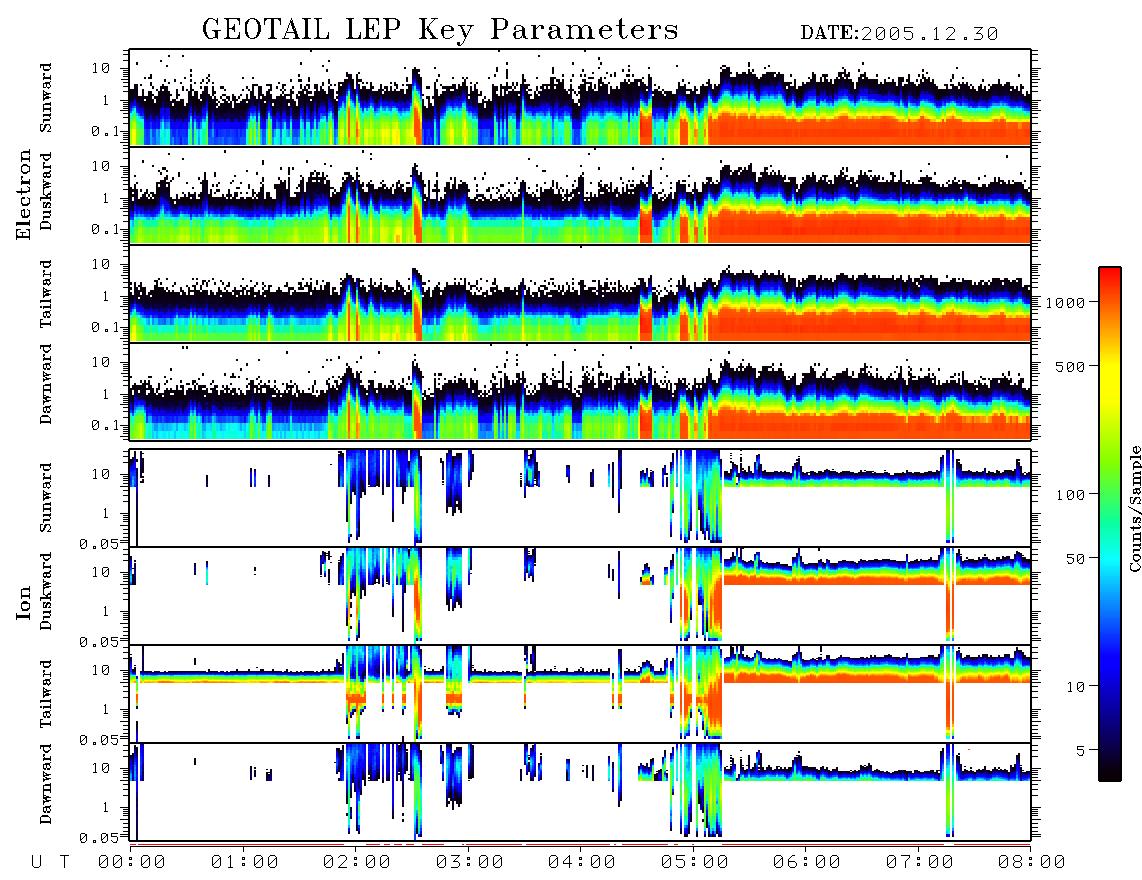Click the 'Duskward' label of the Ion group
This screenshot has width=1142, height=880.
pyautogui.click(x=46, y=591)
